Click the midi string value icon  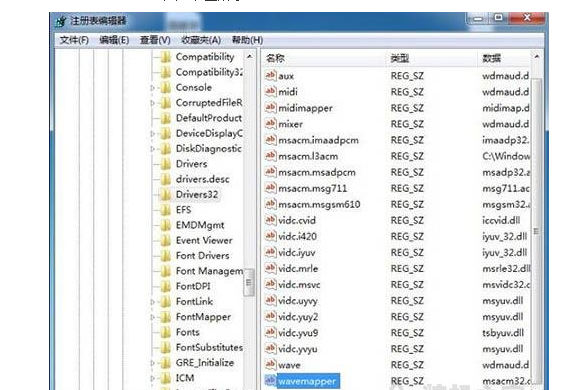pyautogui.click(x=271, y=91)
